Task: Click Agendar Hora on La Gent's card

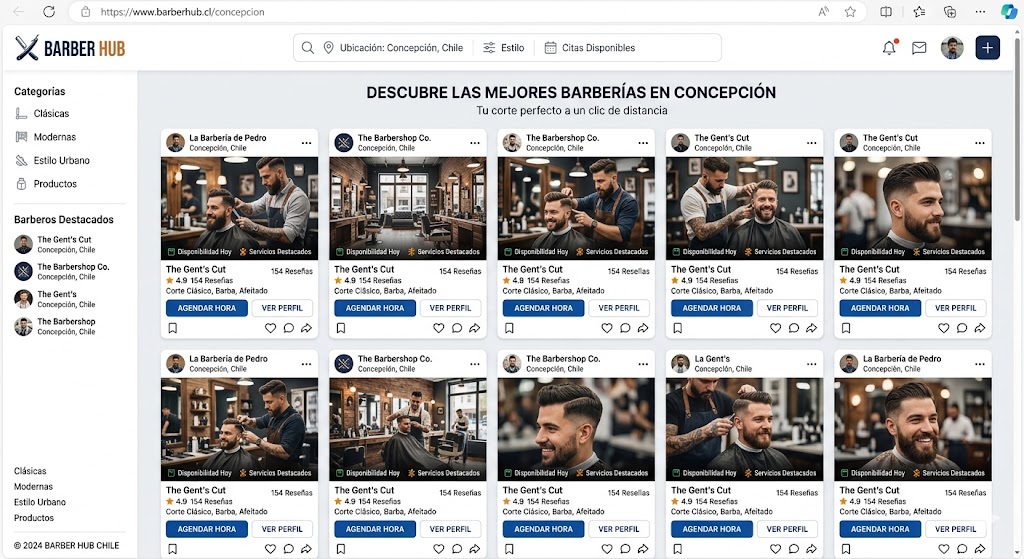Action: click(x=712, y=529)
